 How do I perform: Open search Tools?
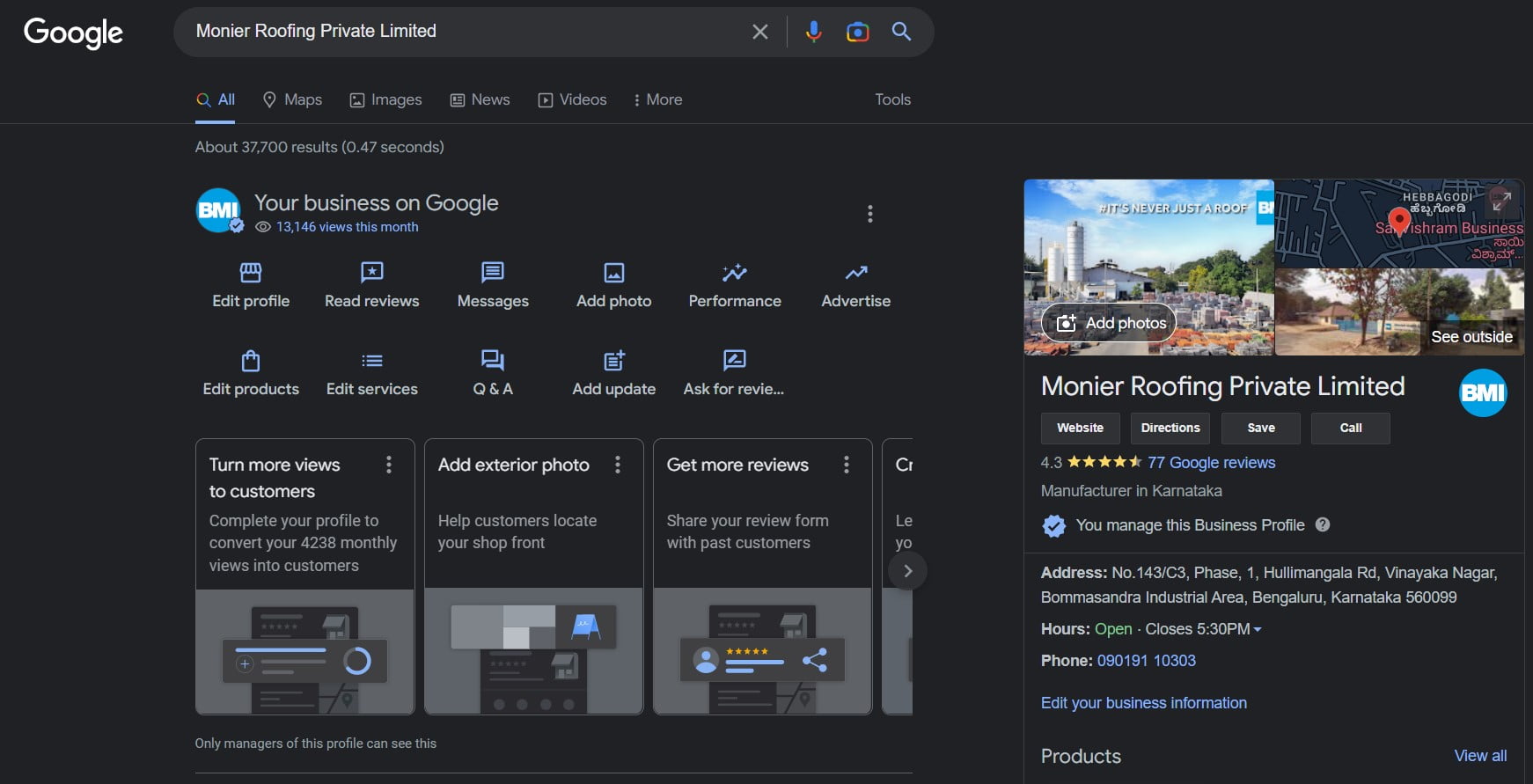[x=892, y=100]
